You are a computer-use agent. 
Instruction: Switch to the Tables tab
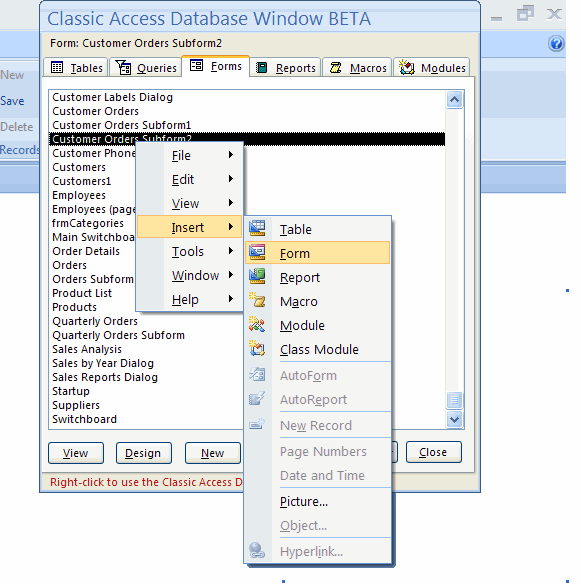tap(76, 67)
